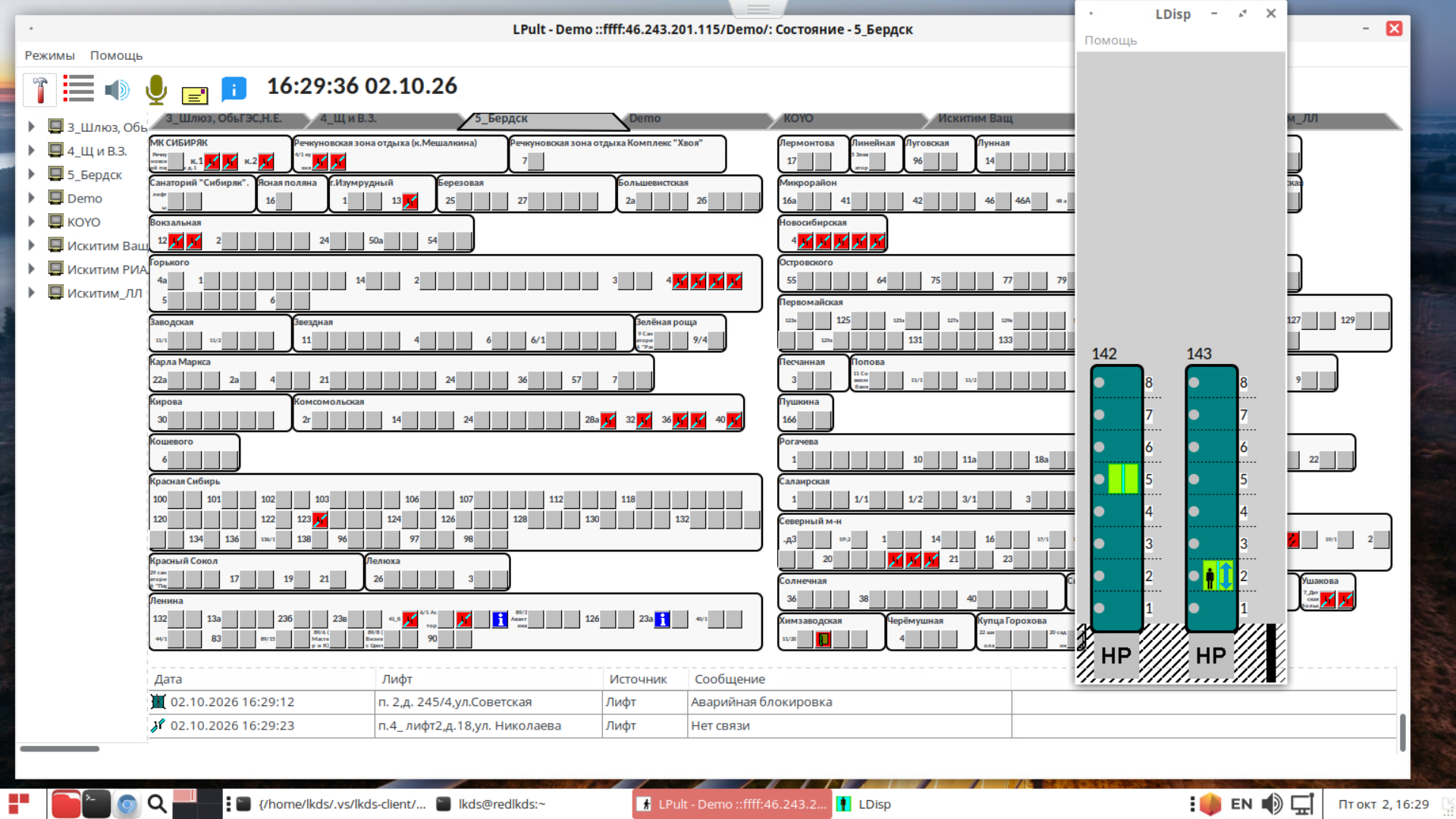Expand the Искитим_ЛЛ tree node
1456x819 pixels.
31,292
